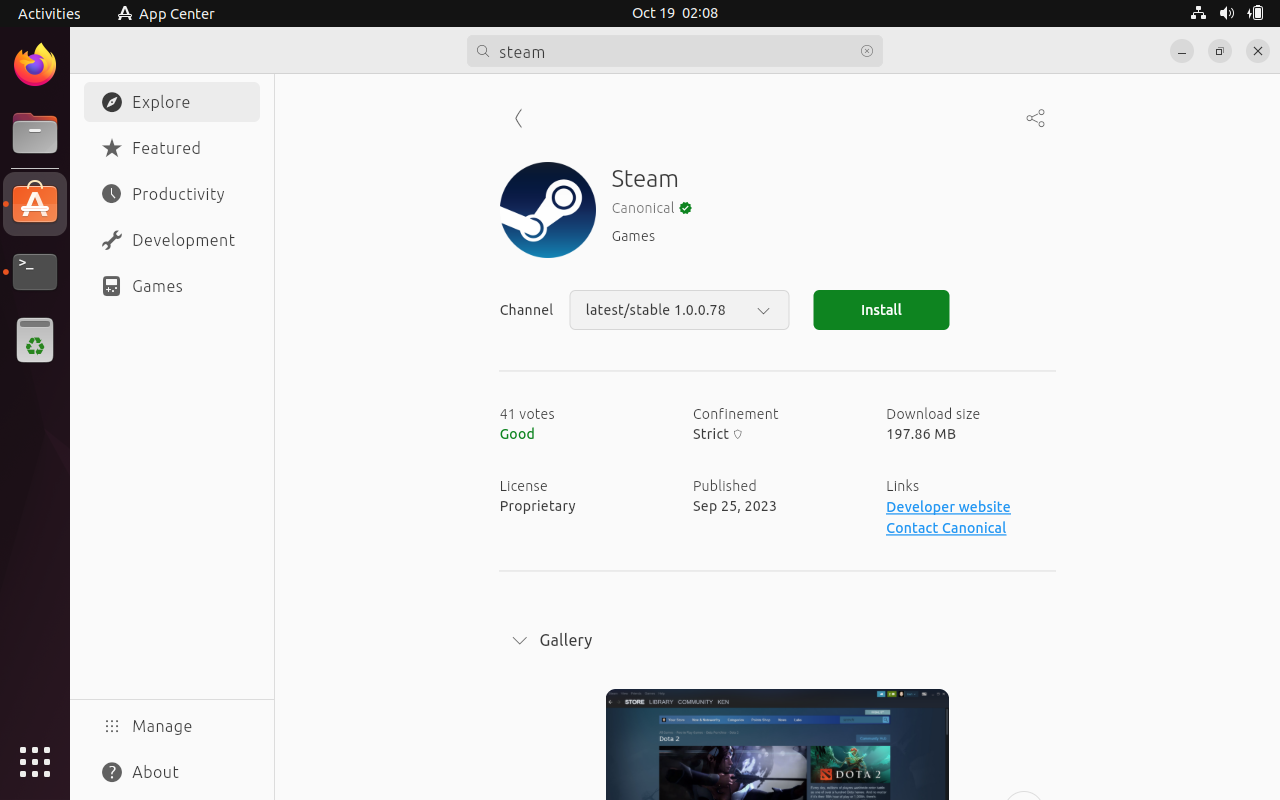
Task: Click the verified badge next to Canonical
Action: [686, 208]
